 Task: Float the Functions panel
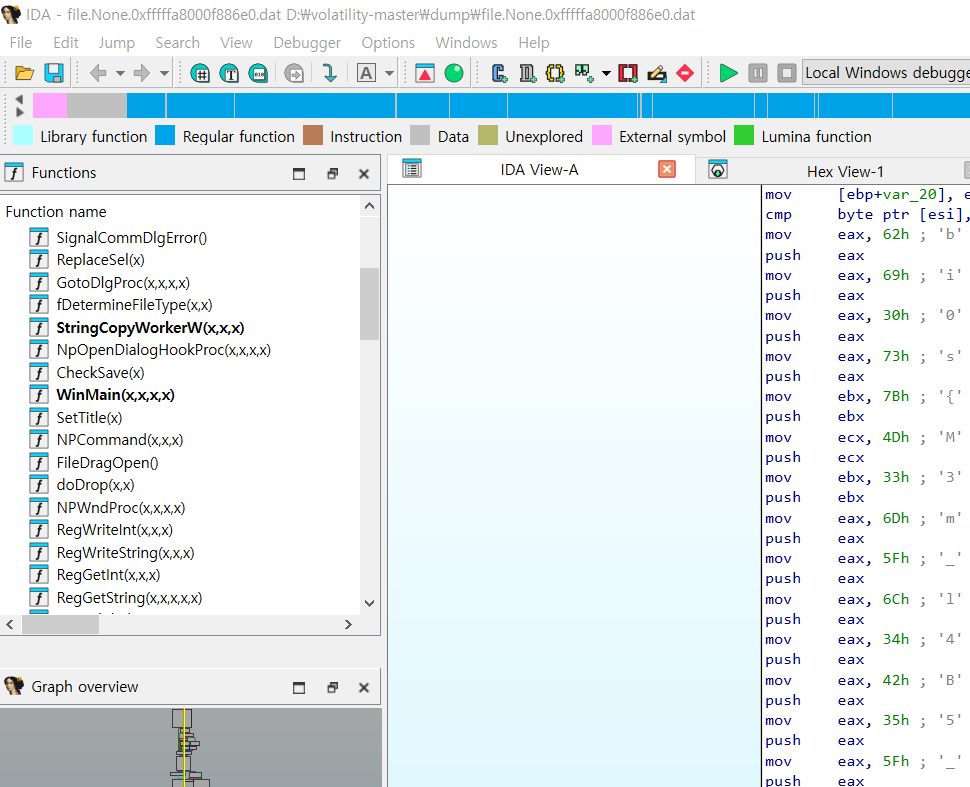[x=332, y=174]
